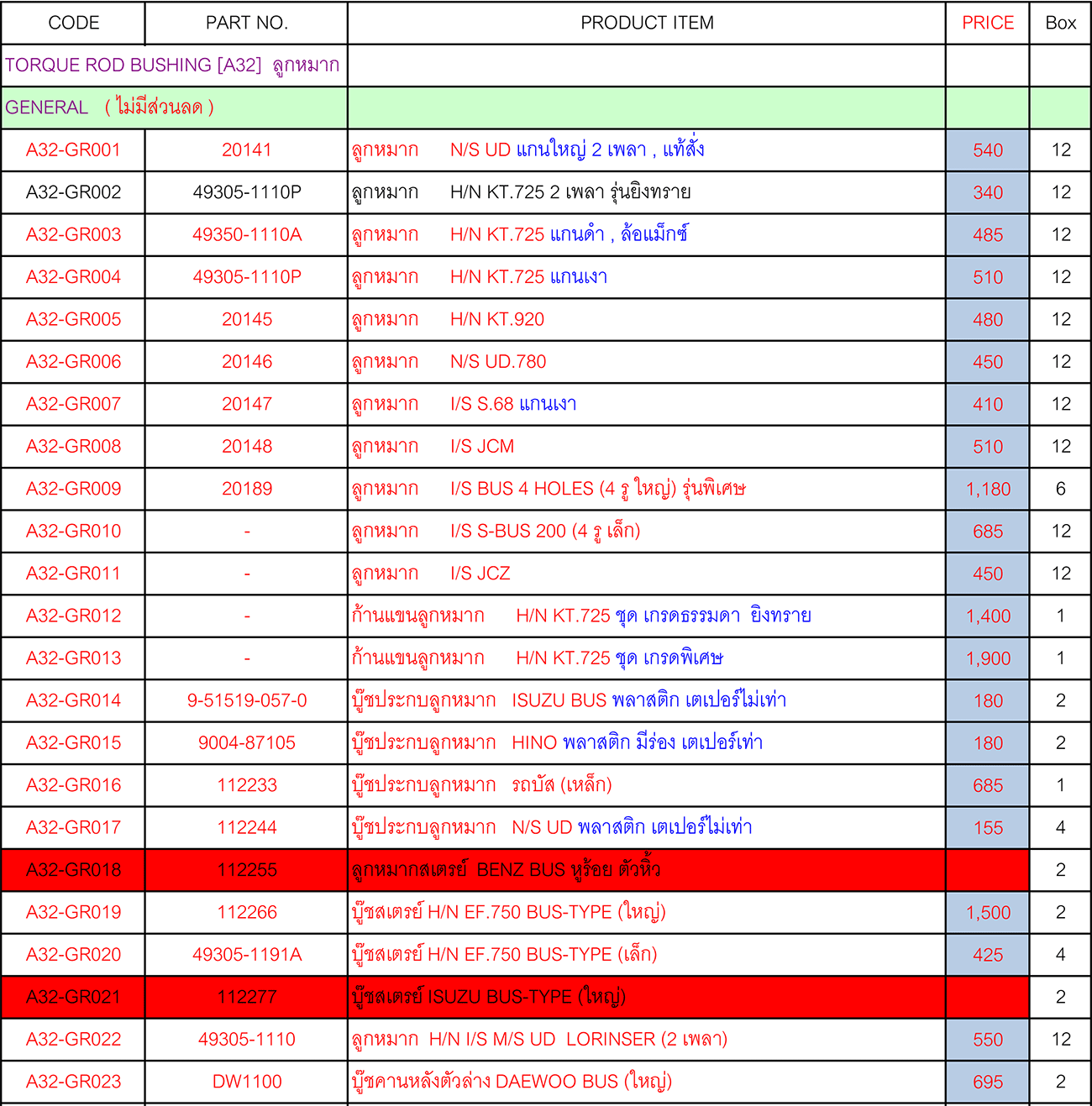Select code cell A32-GR007

74,404
